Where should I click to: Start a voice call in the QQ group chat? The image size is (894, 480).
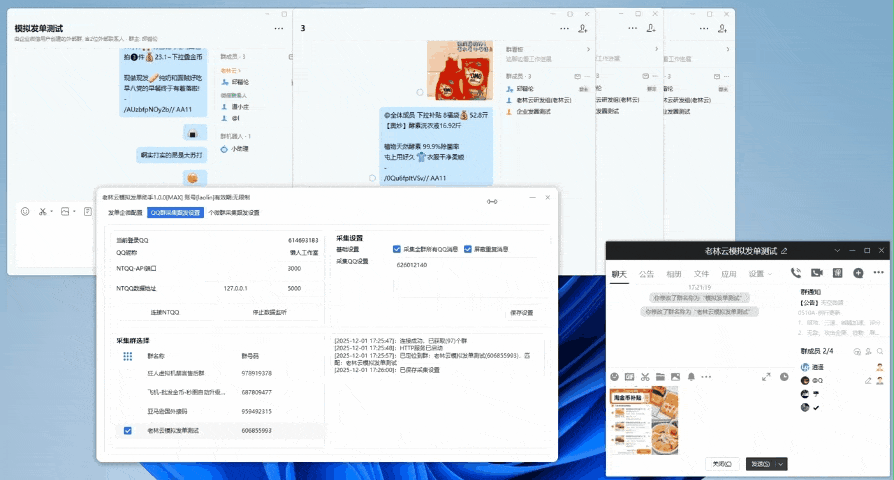[x=795, y=273]
